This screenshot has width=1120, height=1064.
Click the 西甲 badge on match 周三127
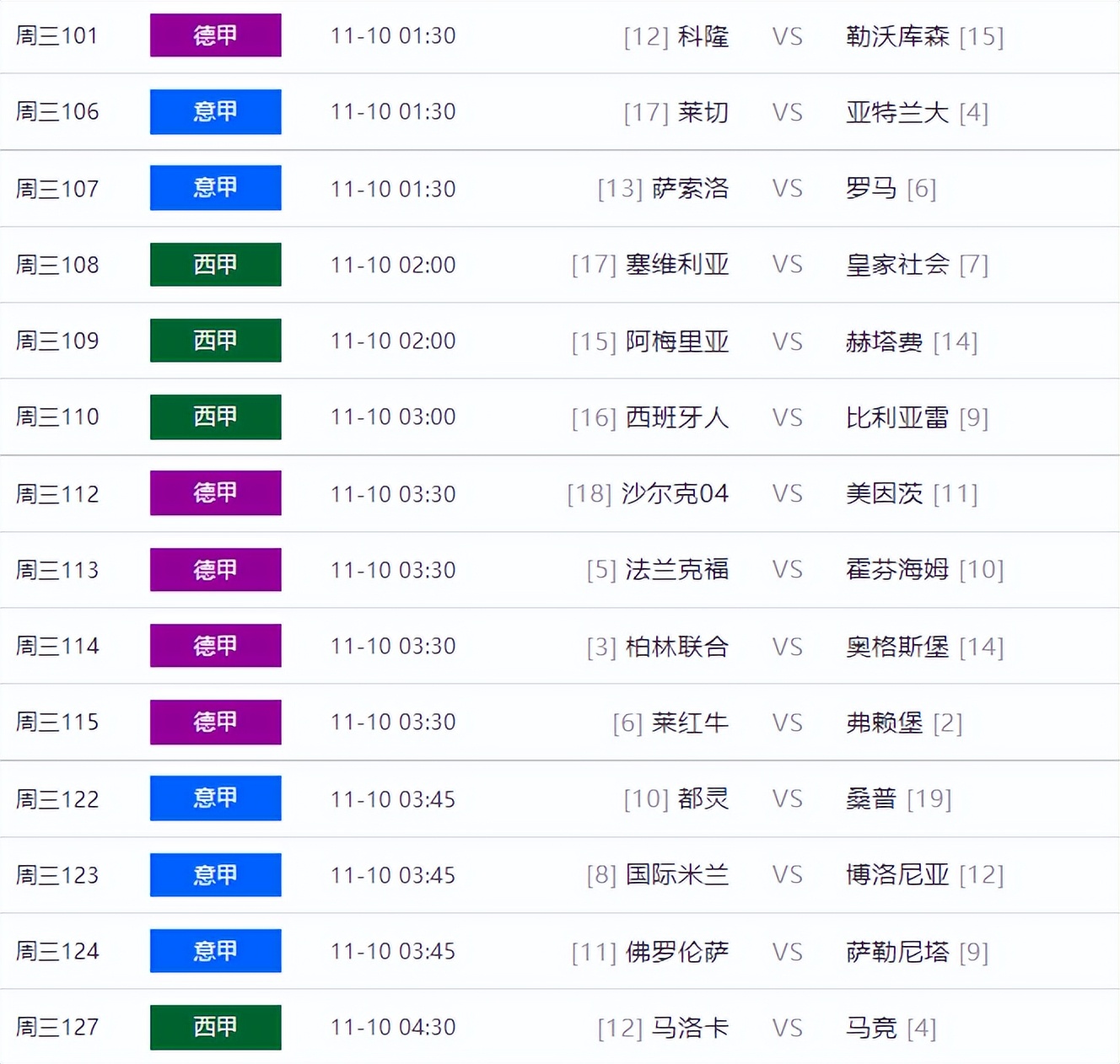point(215,1027)
